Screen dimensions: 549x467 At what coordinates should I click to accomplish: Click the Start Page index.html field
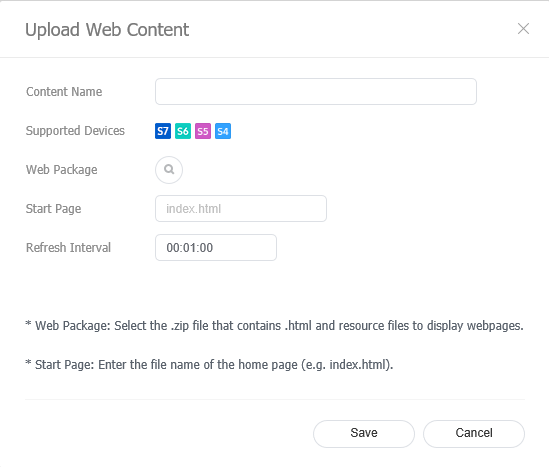coord(241,209)
